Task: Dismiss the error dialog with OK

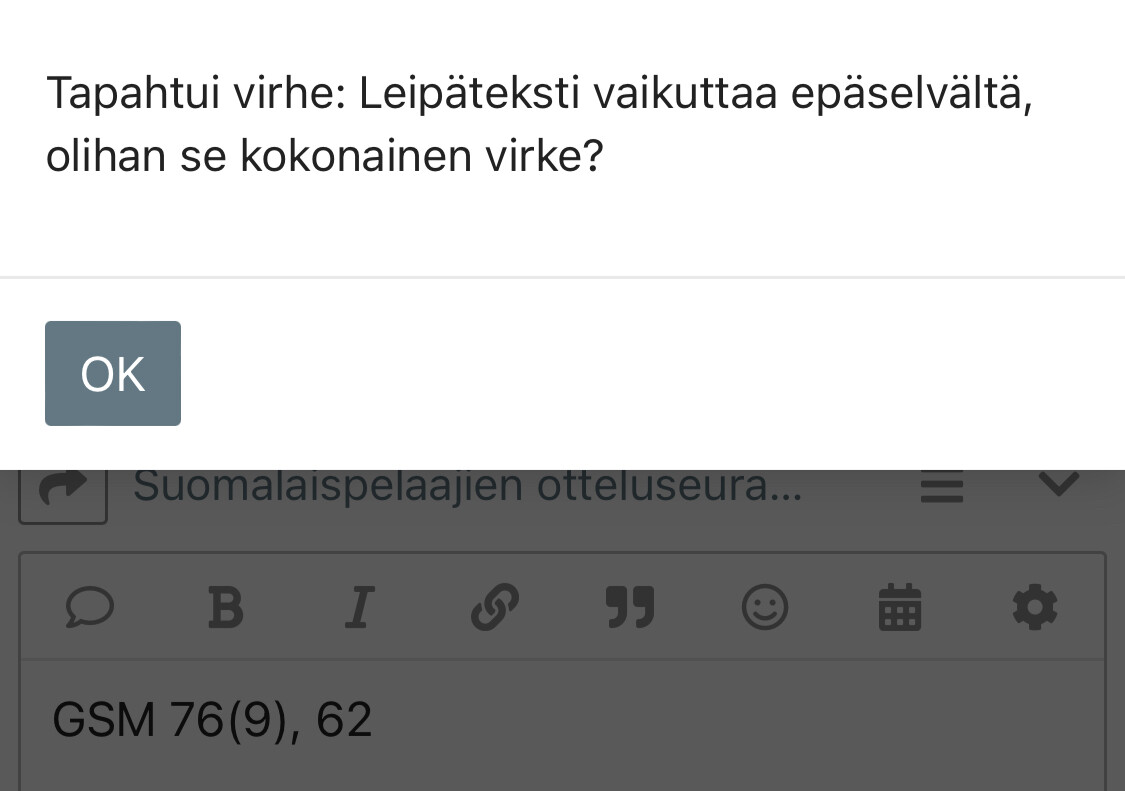Action: (x=113, y=373)
